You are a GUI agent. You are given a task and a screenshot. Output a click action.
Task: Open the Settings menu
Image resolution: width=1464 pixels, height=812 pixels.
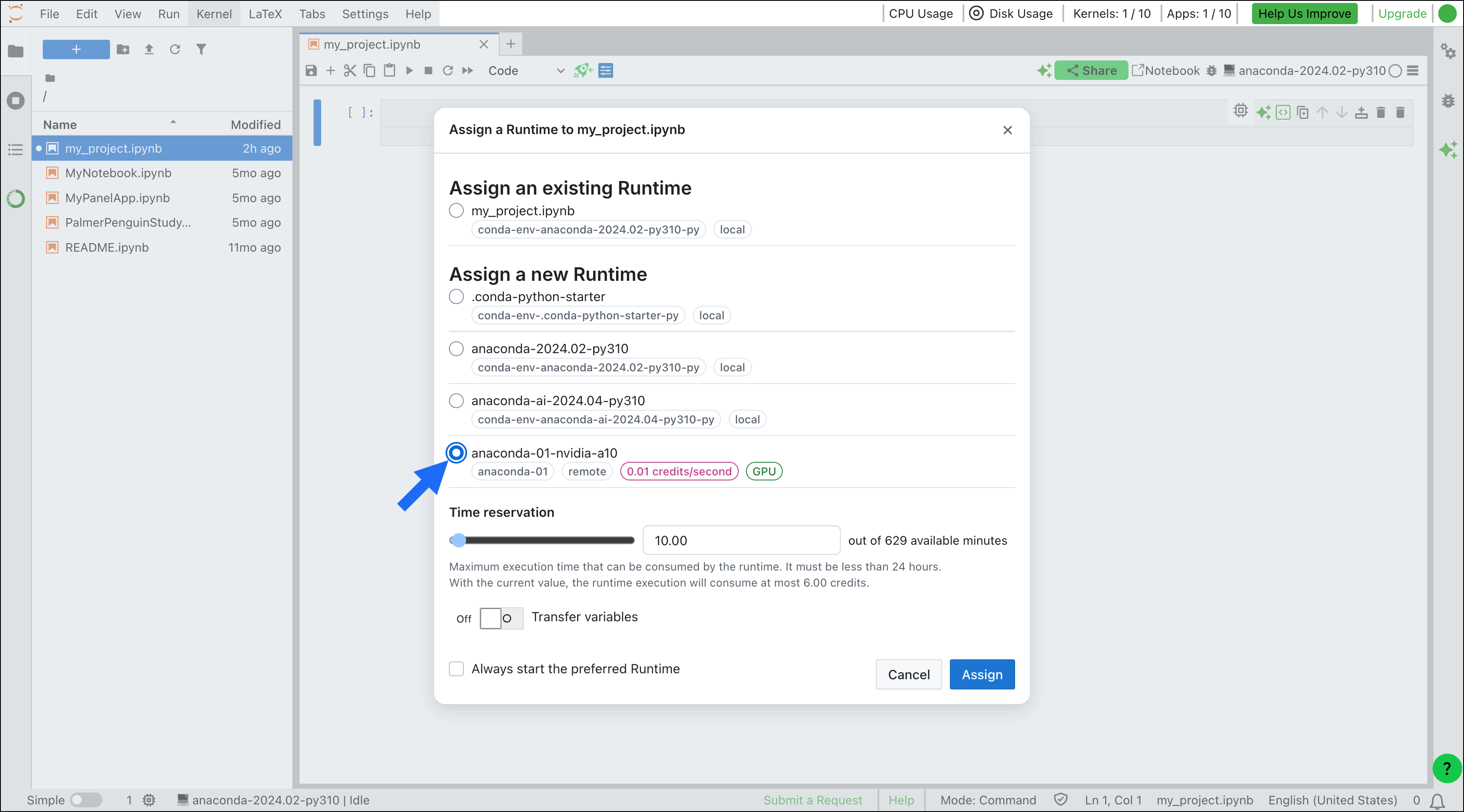(x=365, y=14)
